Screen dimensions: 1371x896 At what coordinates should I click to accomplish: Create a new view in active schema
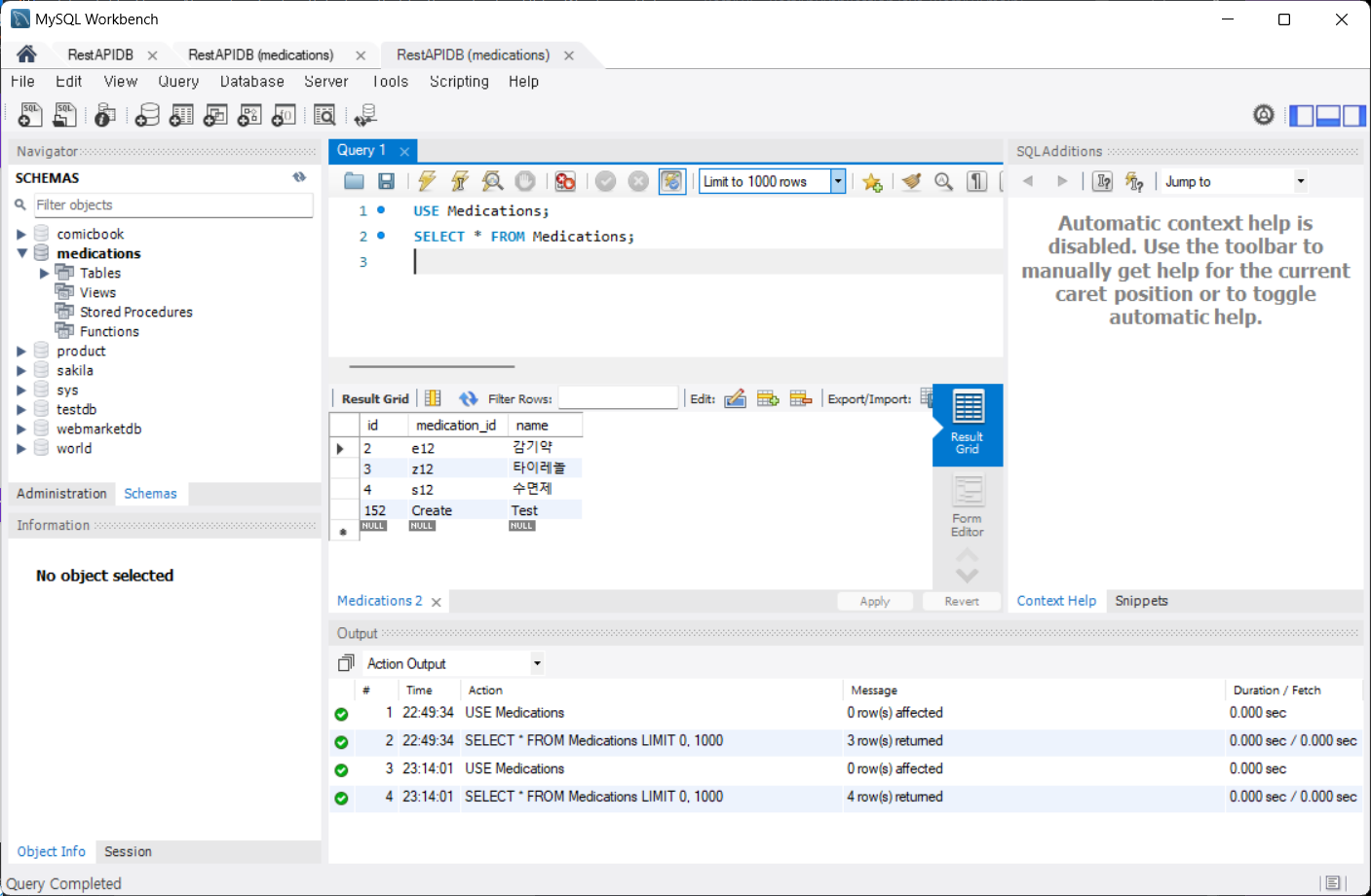click(x=215, y=115)
